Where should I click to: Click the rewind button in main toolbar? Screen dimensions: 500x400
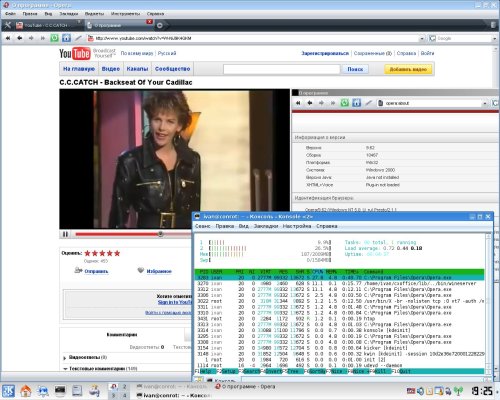pyautogui.click(x=8, y=38)
